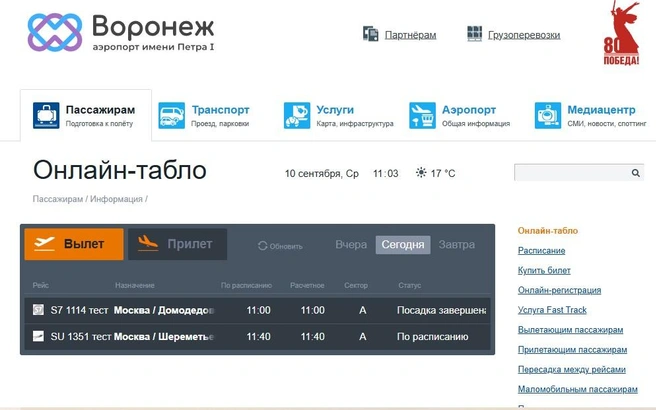The image size is (656, 410).
Task: Click the search magnifier icon
Action: [636, 173]
